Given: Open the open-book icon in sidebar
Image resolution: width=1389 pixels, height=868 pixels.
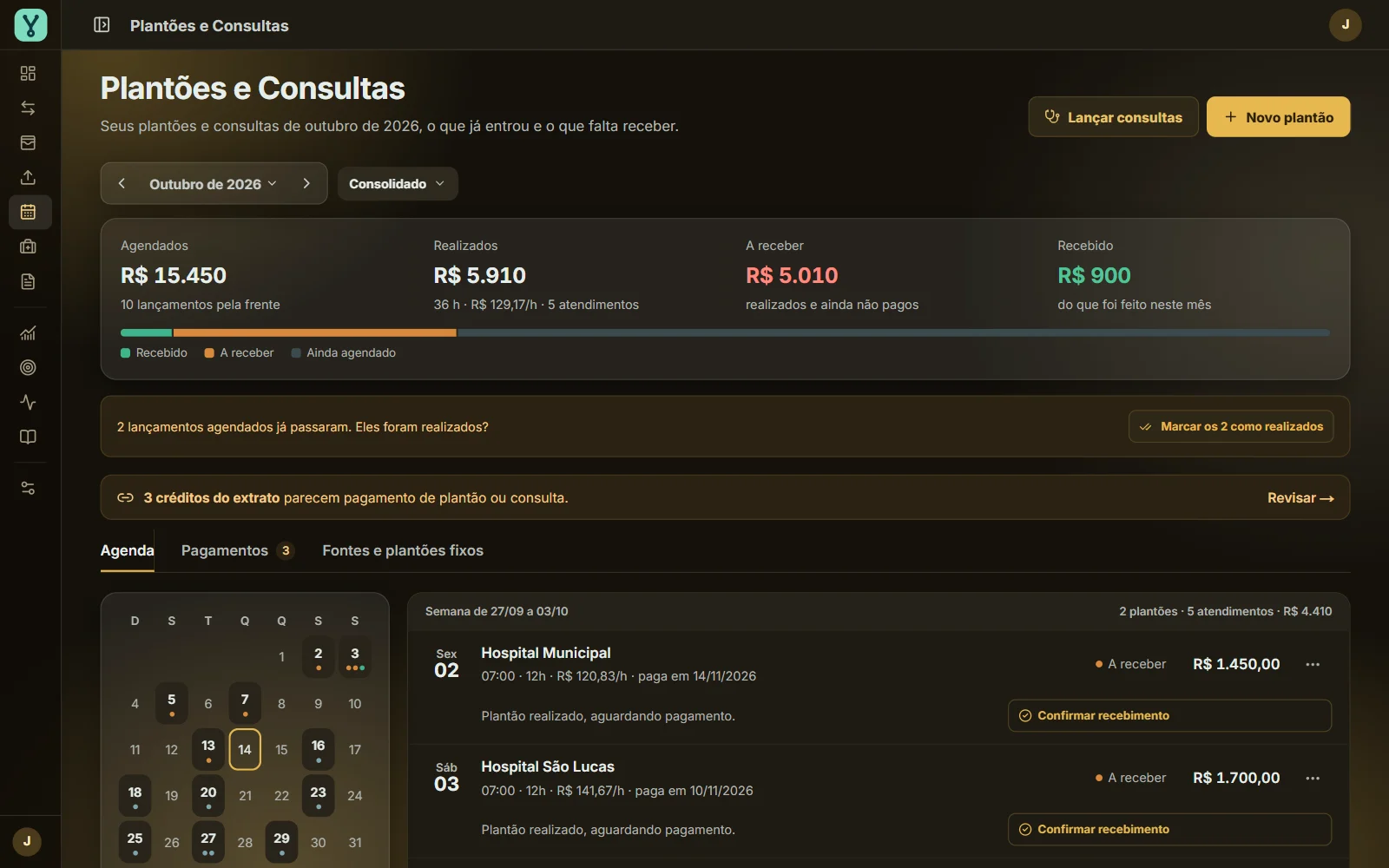Looking at the screenshot, I should (28, 437).
